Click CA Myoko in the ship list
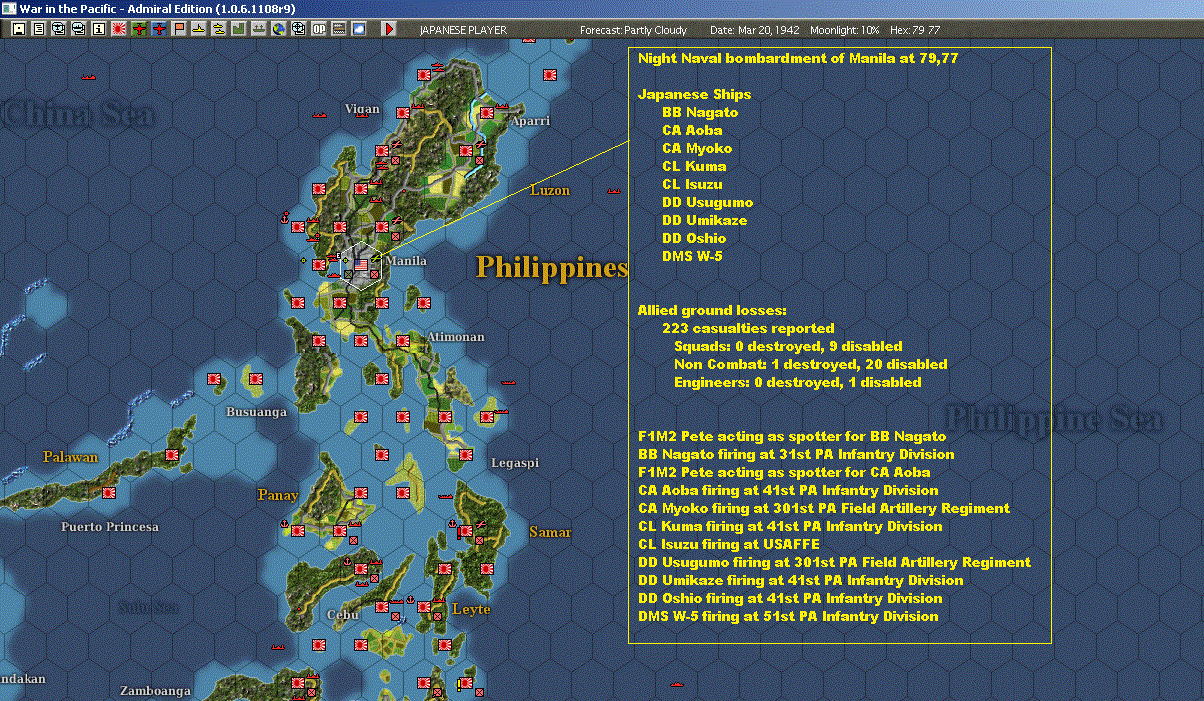Image resolution: width=1204 pixels, height=701 pixels. (x=697, y=148)
